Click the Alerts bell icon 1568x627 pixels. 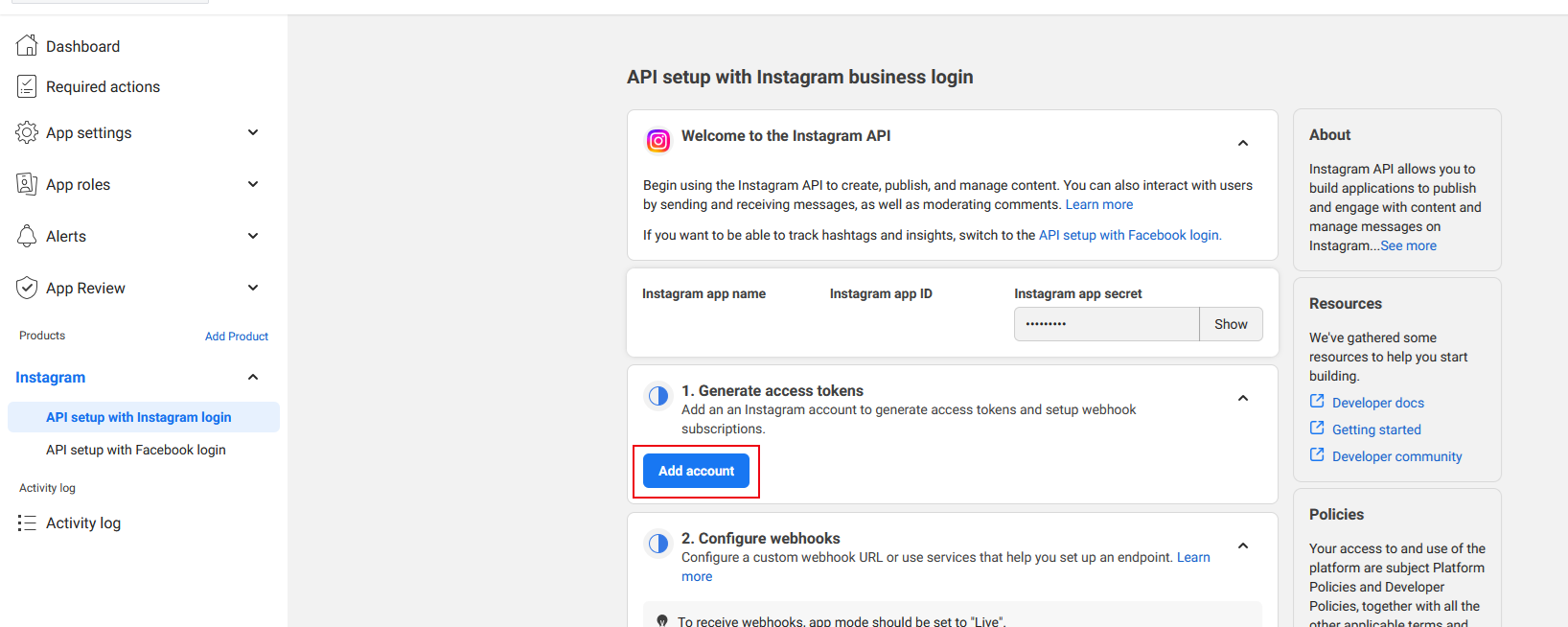coord(27,236)
